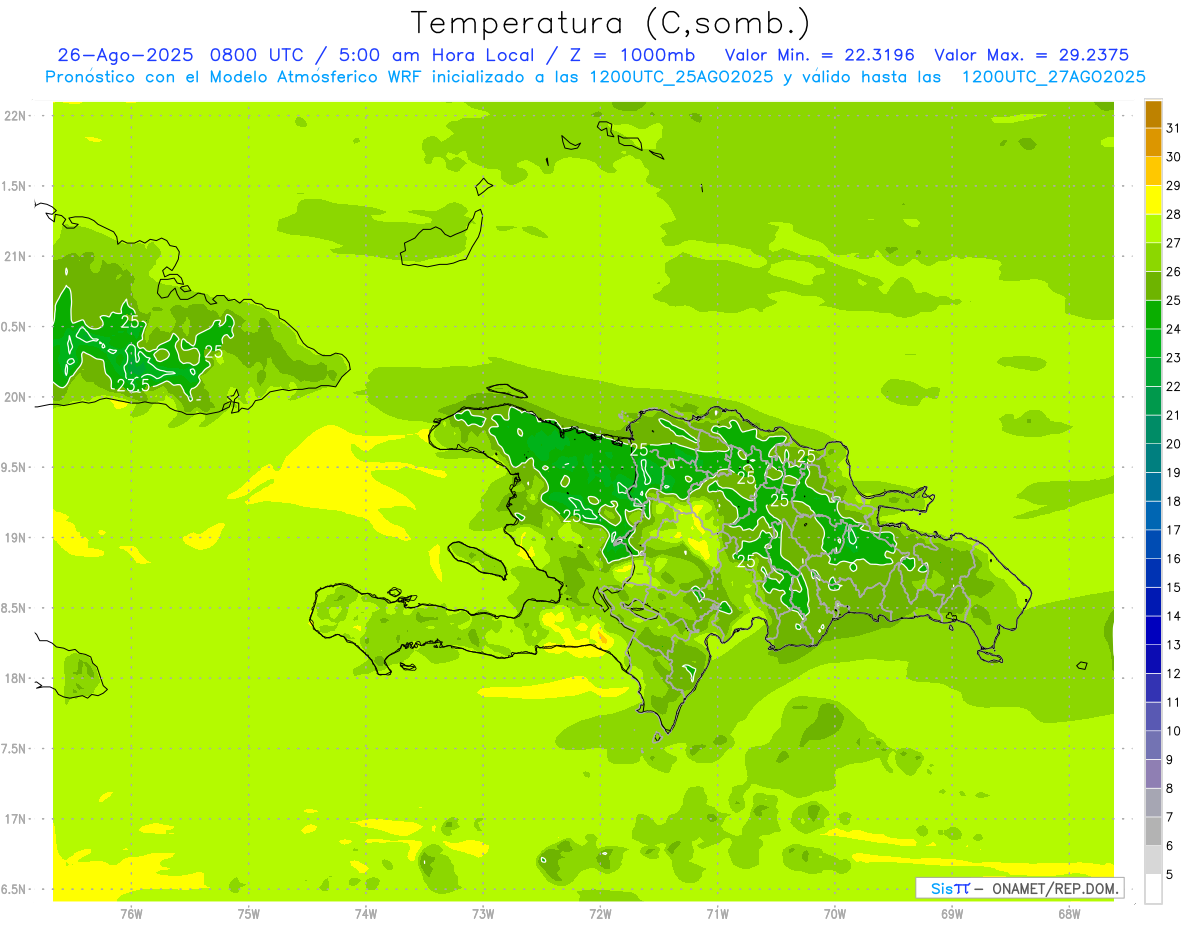
Task: Click the "6.5N" latitude label
Action: tap(15, 890)
